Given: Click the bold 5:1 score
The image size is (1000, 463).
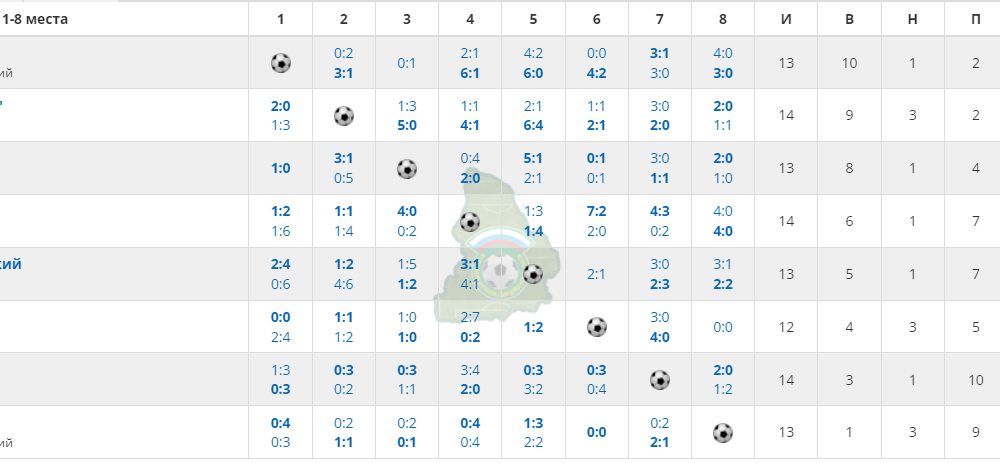Looking at the screenshot, I should pyautogui.click(x=533, y=158).
